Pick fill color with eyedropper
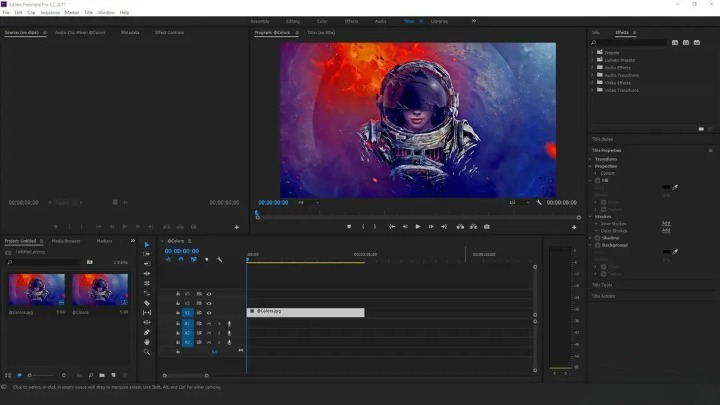This screenshot has height=405, width=720. tap(675, 187)
